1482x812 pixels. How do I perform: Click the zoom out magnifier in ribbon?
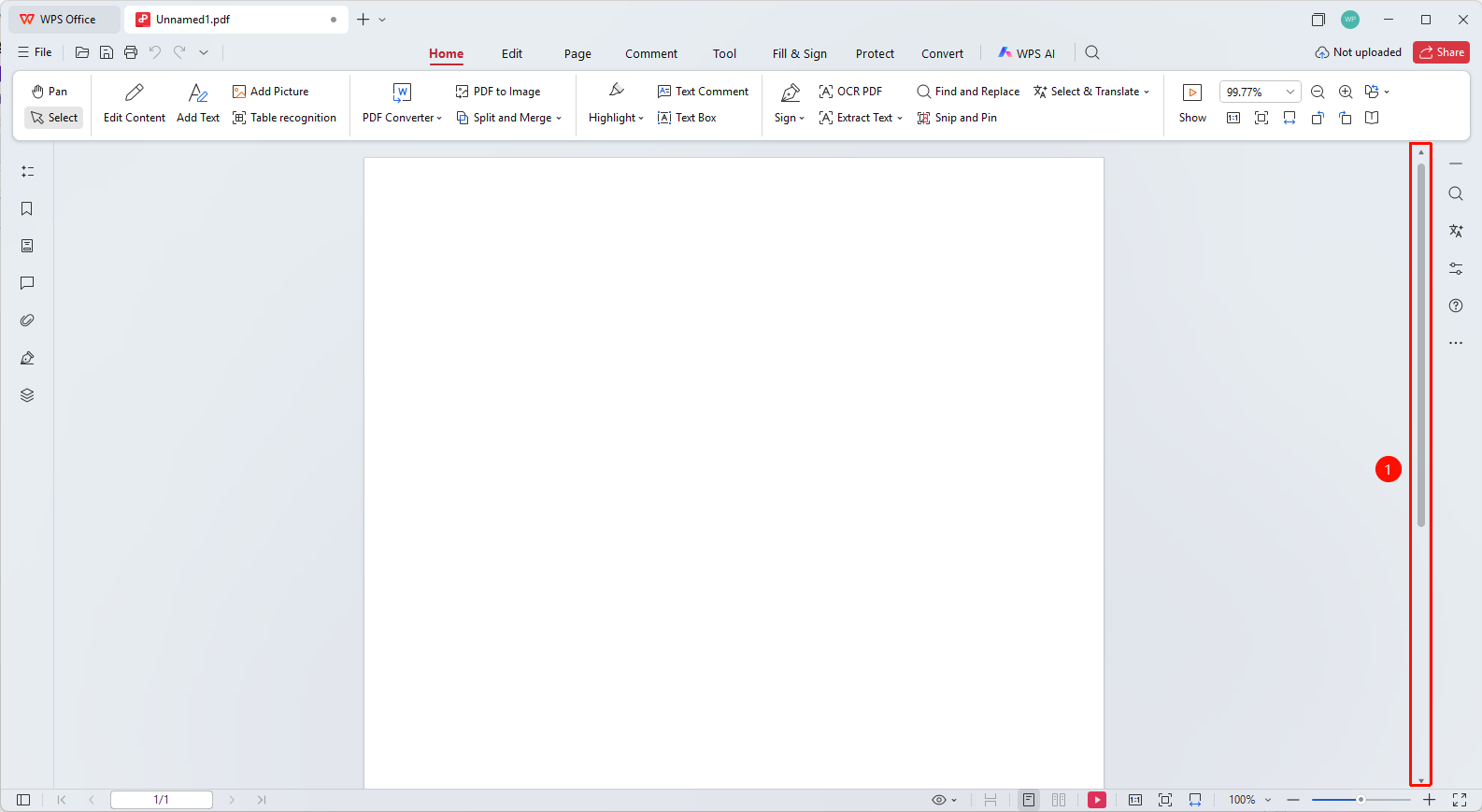1318,92
